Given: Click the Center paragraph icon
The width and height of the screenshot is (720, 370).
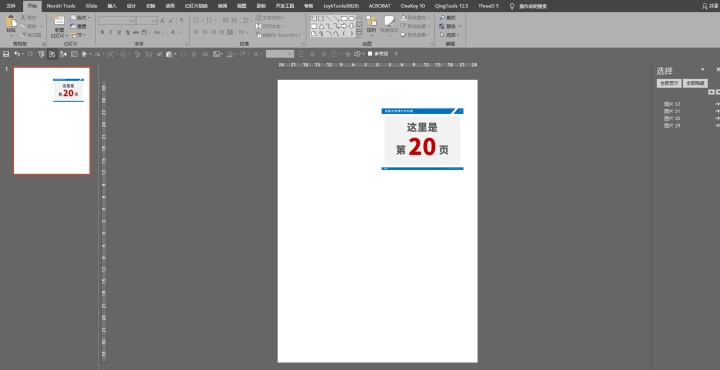Looking at the screenshot, I should pyautogui.click(x=206, y=32).
